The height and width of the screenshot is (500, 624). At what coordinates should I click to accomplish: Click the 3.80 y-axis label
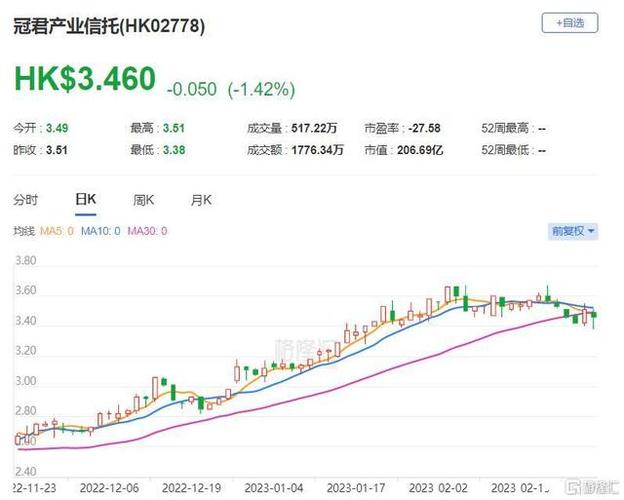[25, 261]
